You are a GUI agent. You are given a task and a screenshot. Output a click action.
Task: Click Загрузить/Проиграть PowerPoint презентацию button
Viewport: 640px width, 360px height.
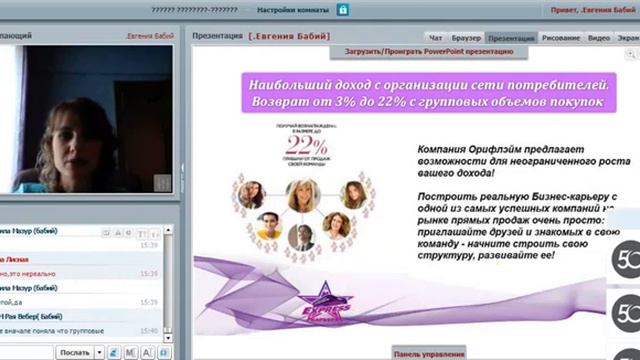tap(429, 52)
